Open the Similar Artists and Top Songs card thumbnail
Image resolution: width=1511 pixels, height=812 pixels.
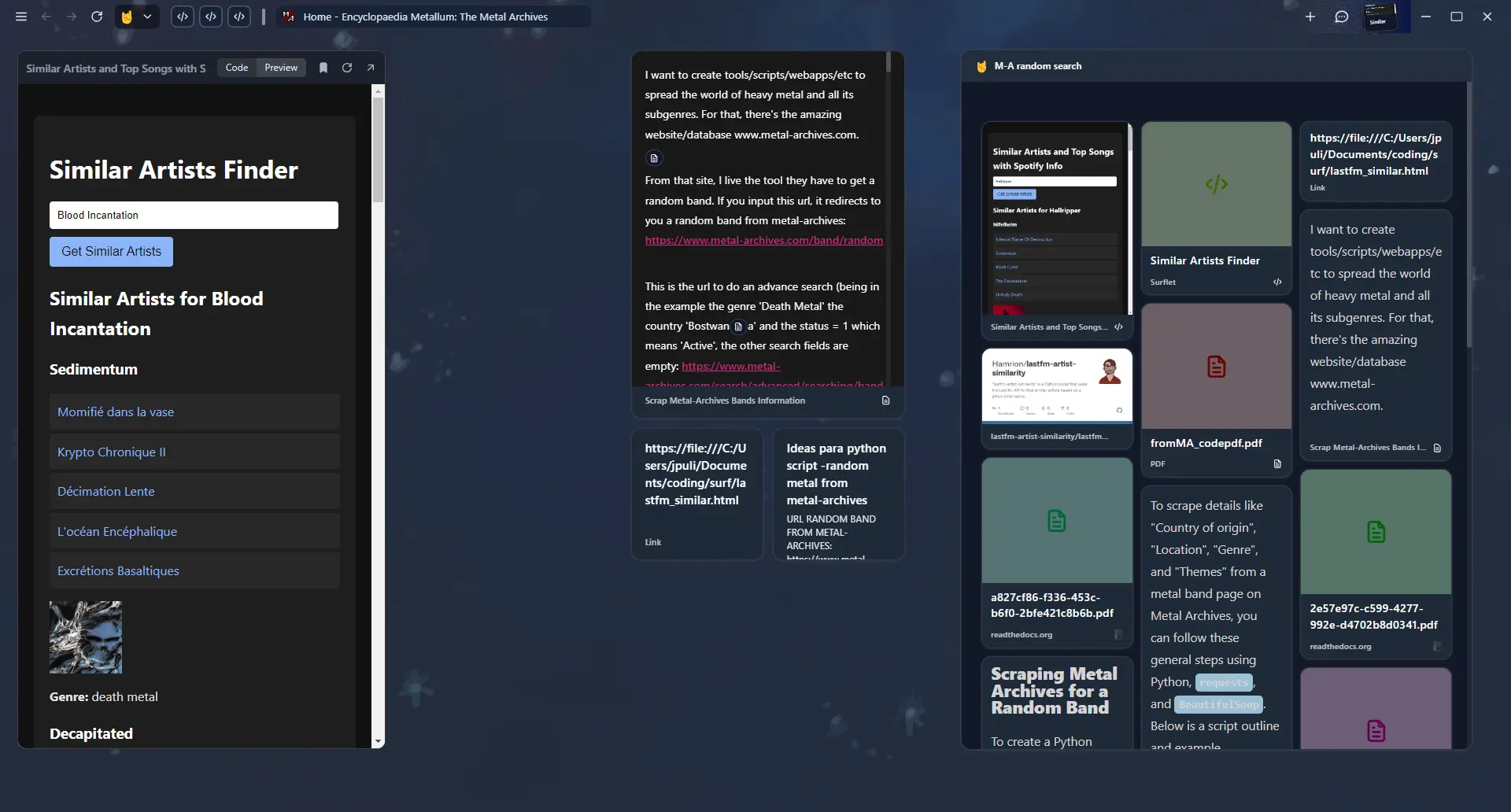[1057, 219]
